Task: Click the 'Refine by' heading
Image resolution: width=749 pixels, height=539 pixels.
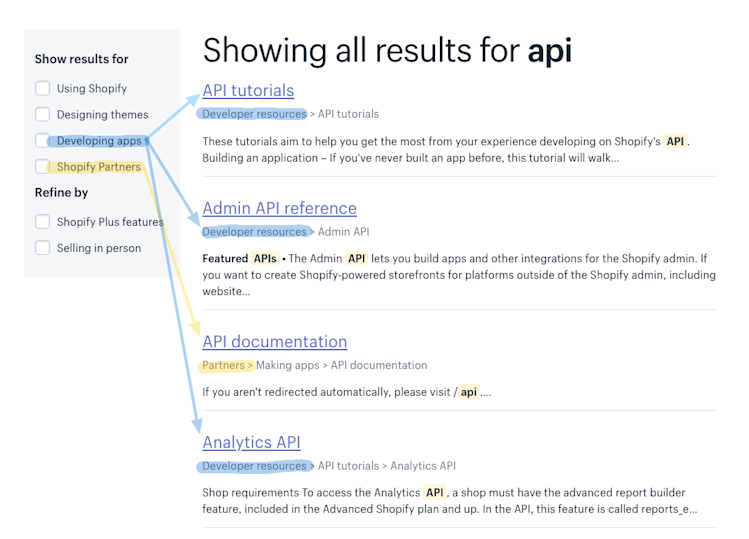Action: click(62, 193)
